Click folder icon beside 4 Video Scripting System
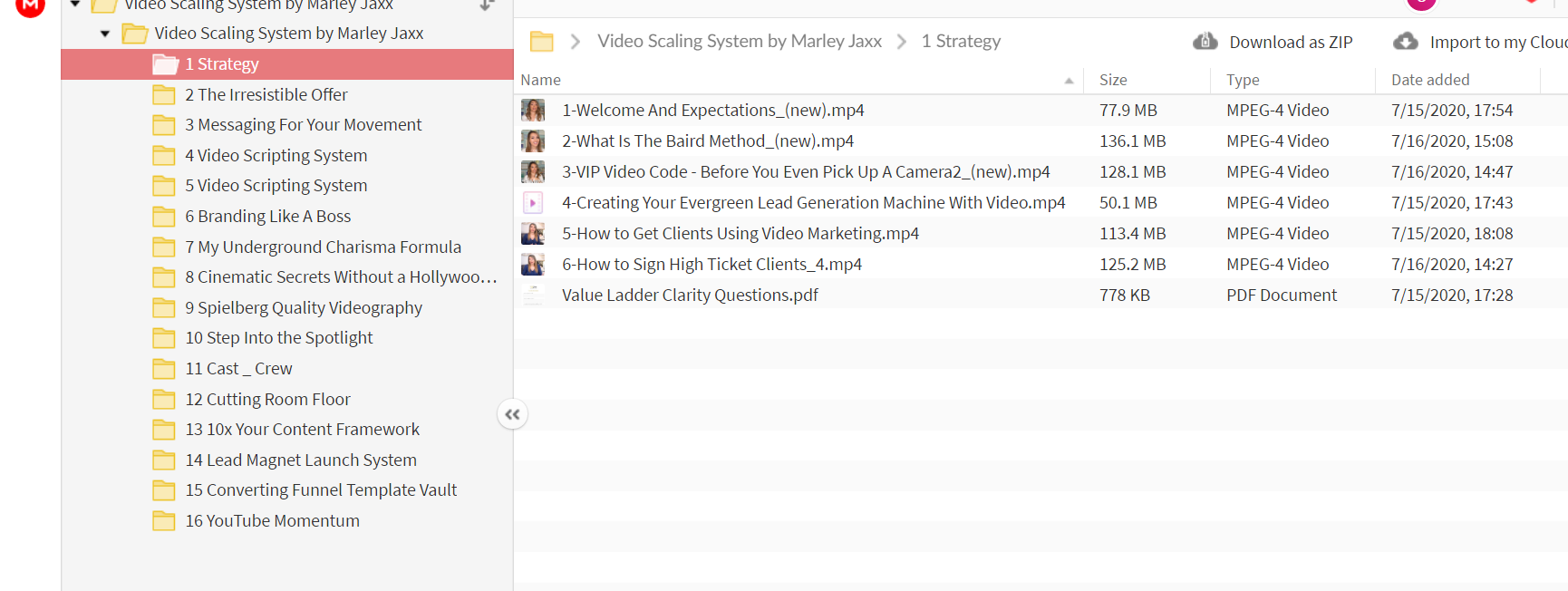This screenshot has width=1568, height=591. coord(164,156)
